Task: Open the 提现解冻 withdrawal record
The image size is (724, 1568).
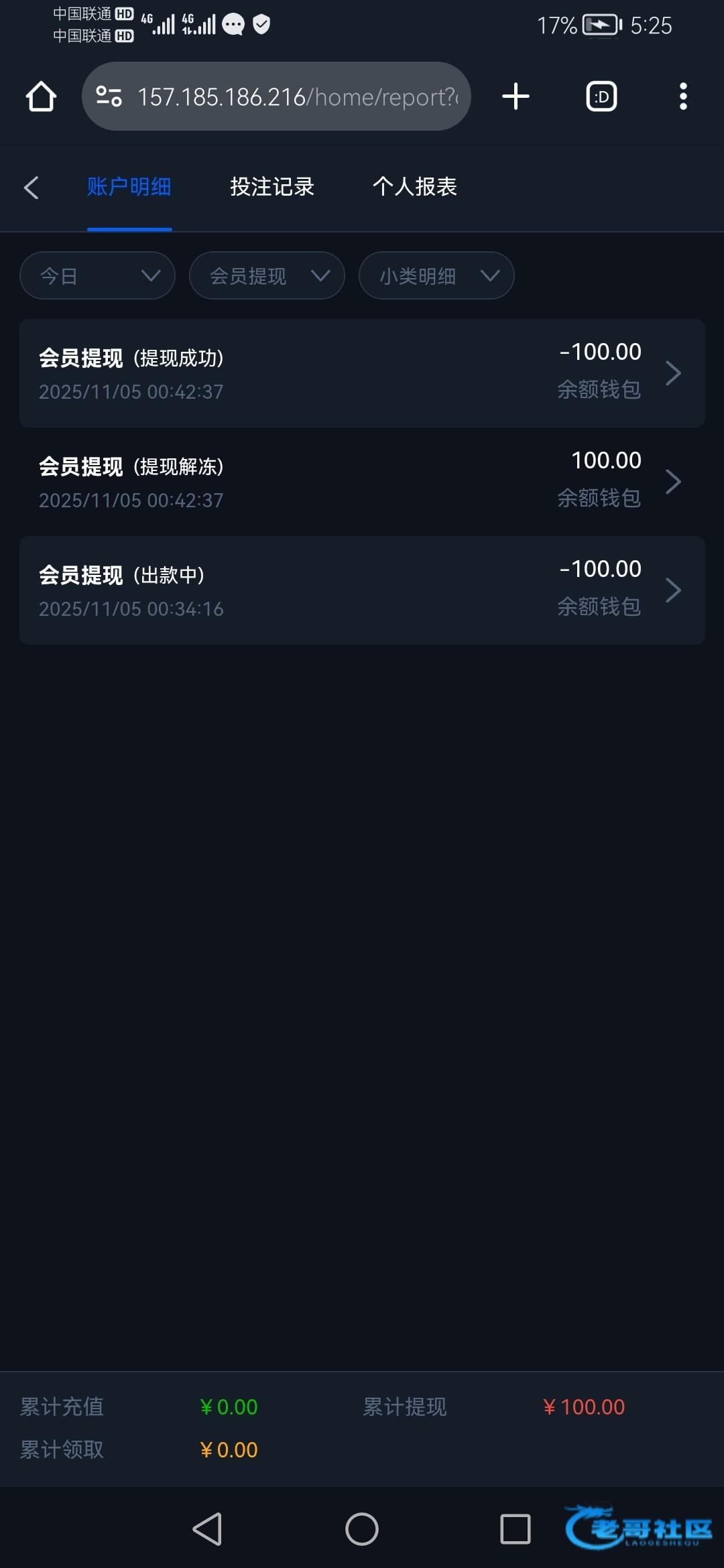Action: point(362,482)
